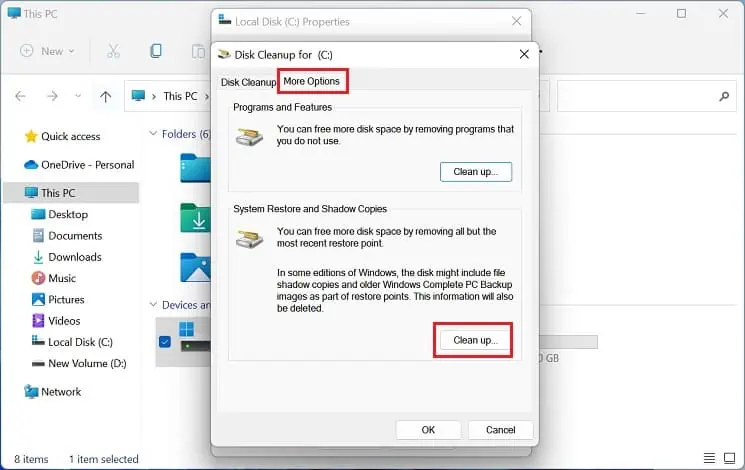Click the Copy icon in the File Explorer toolbar
Screen dimensions: 745x470
(x=156, y=51)
